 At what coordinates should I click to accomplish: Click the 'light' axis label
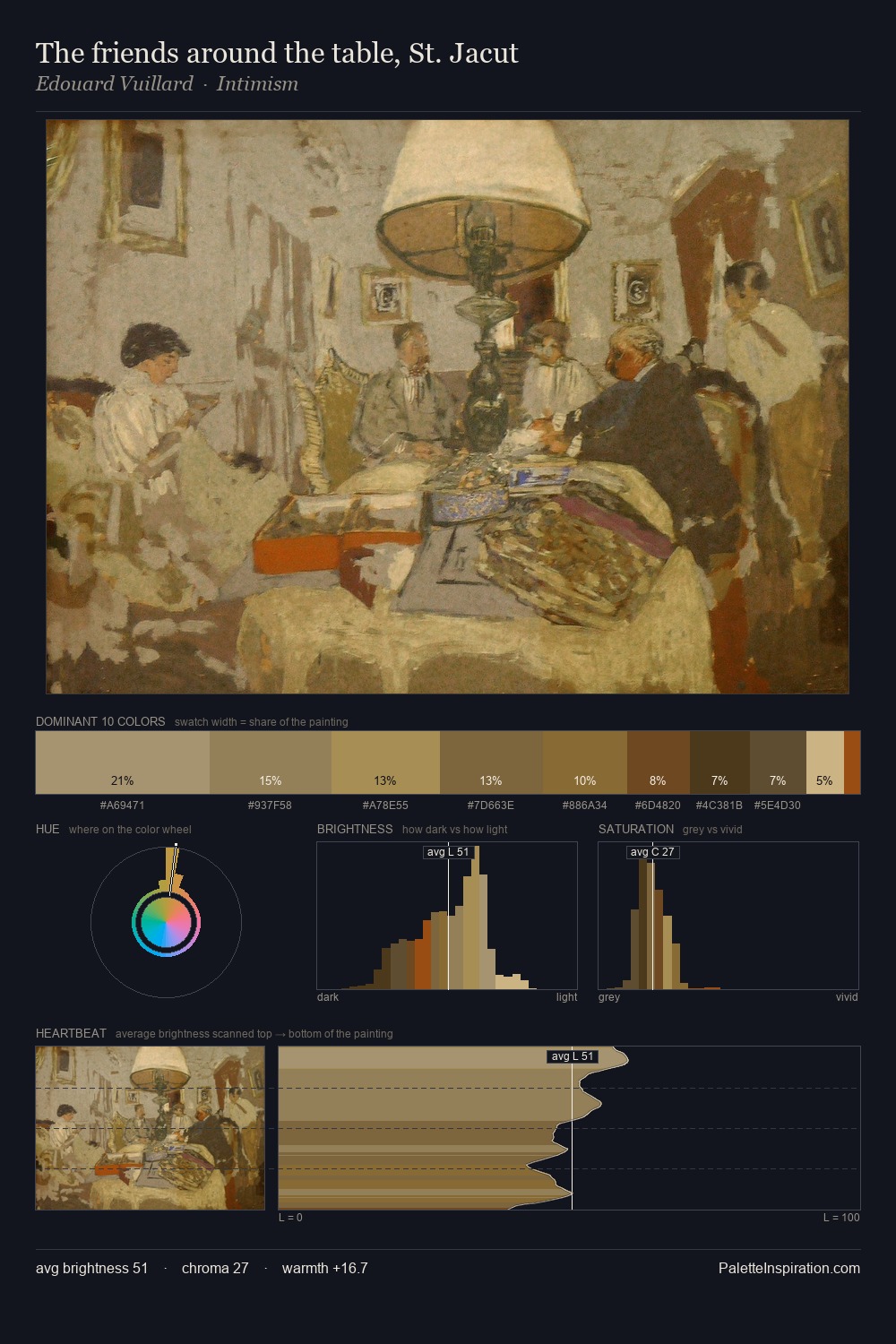[566, 997]
